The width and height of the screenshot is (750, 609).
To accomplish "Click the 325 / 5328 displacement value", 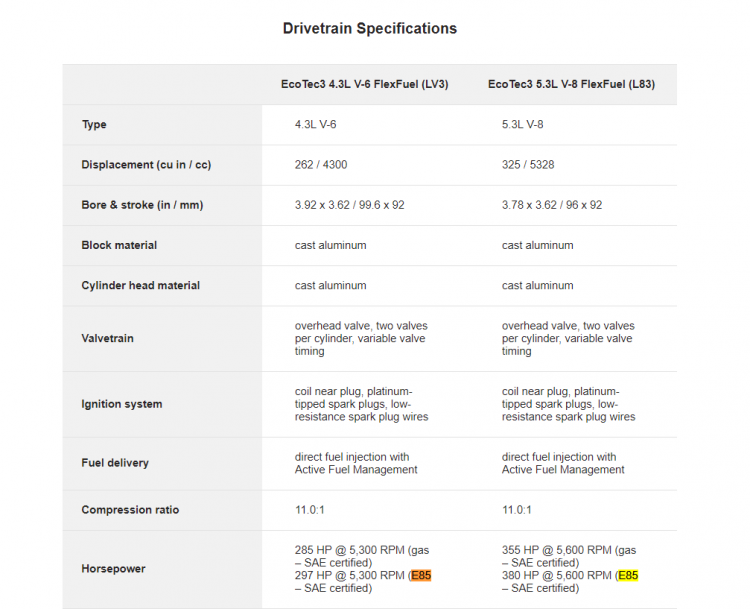I will point(528,165).
